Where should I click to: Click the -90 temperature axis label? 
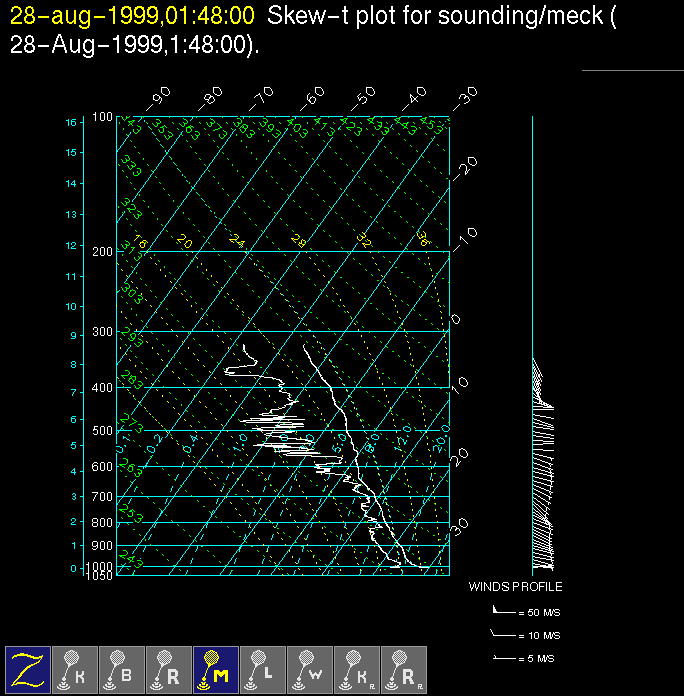[157, 98]
